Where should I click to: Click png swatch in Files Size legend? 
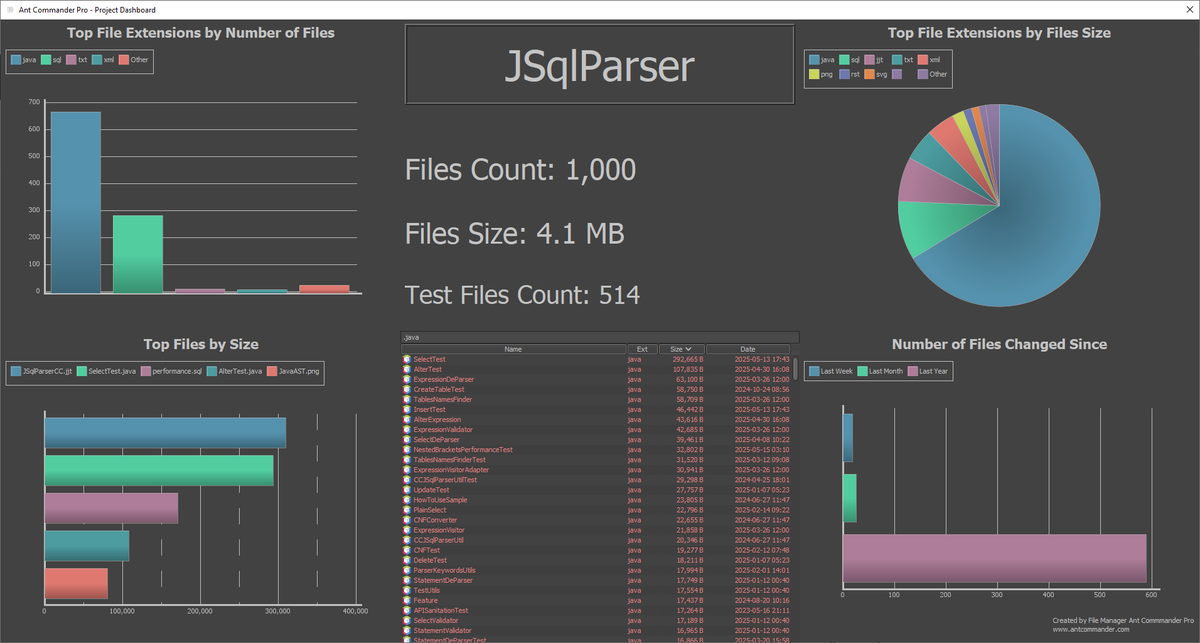pos(815,74)
